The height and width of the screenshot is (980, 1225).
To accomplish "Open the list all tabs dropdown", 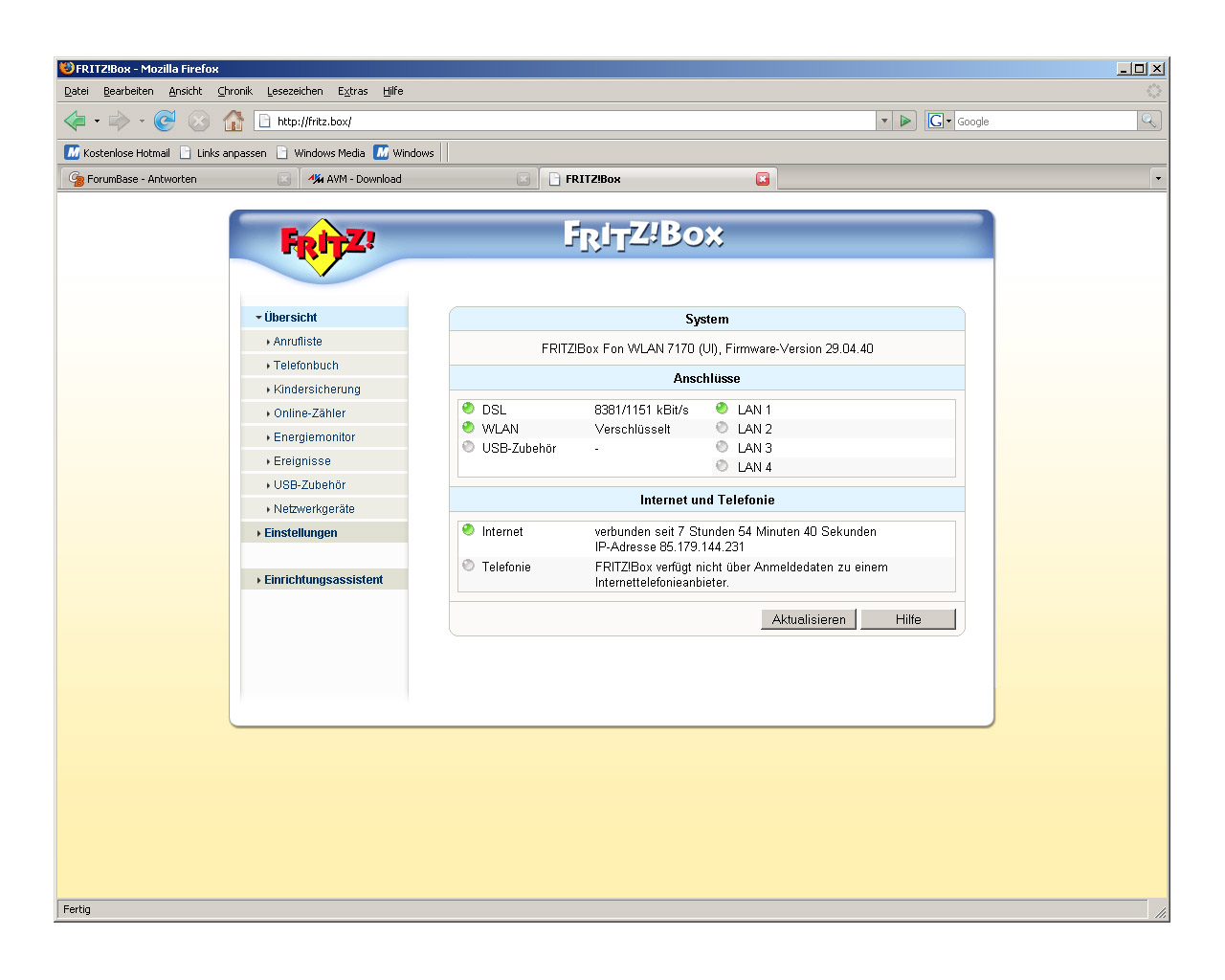I will click(x=1158, y=179).
